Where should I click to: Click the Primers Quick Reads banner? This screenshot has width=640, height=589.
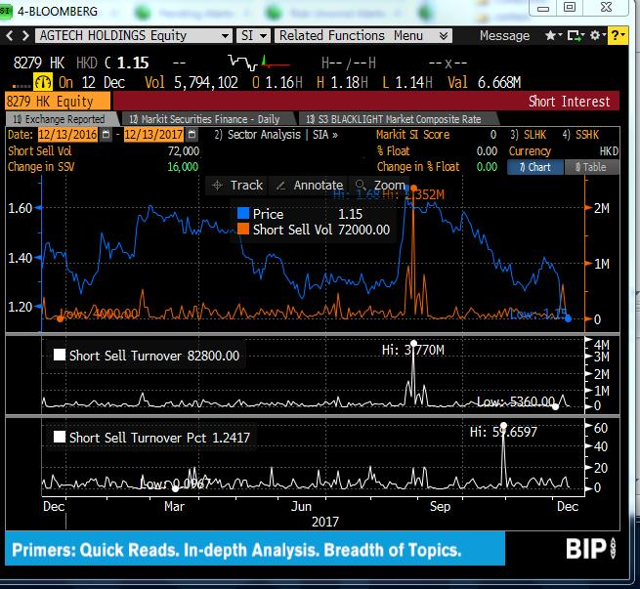point(255,549)
